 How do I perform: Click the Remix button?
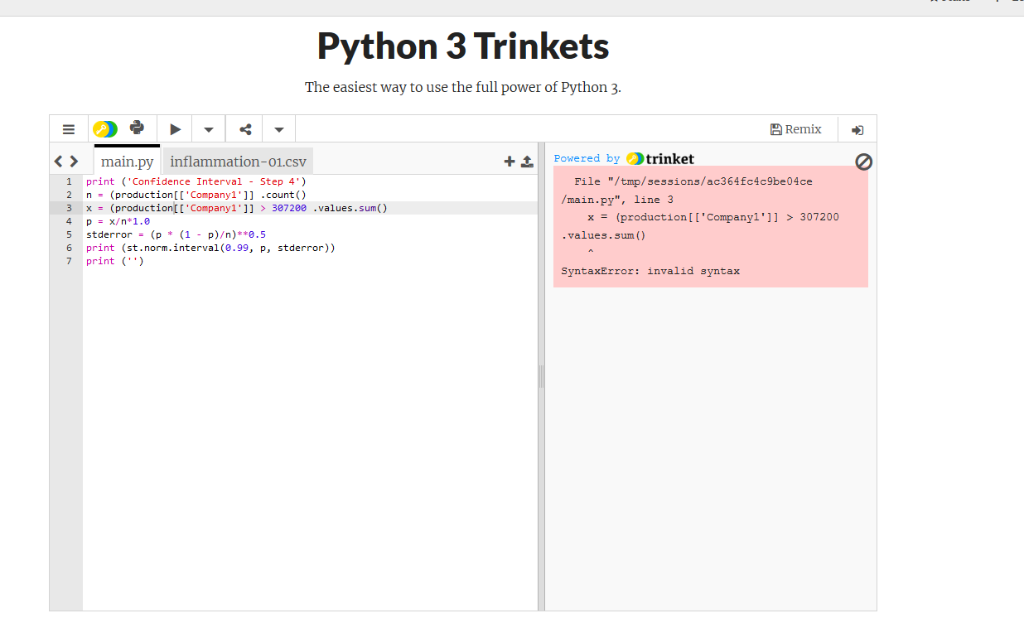click(795, 129)
